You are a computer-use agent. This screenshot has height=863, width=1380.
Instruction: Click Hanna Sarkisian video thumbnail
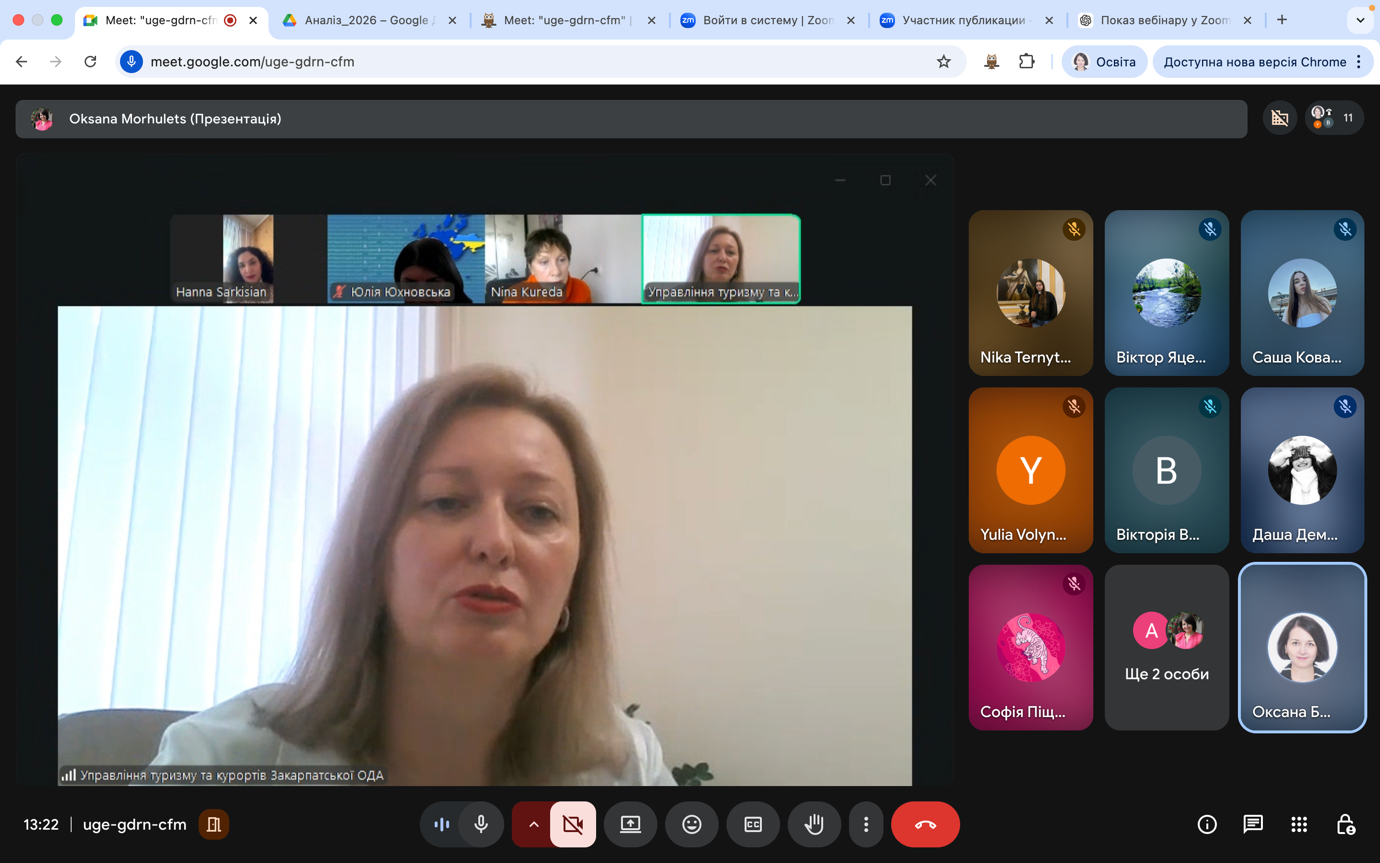[248, 258]
